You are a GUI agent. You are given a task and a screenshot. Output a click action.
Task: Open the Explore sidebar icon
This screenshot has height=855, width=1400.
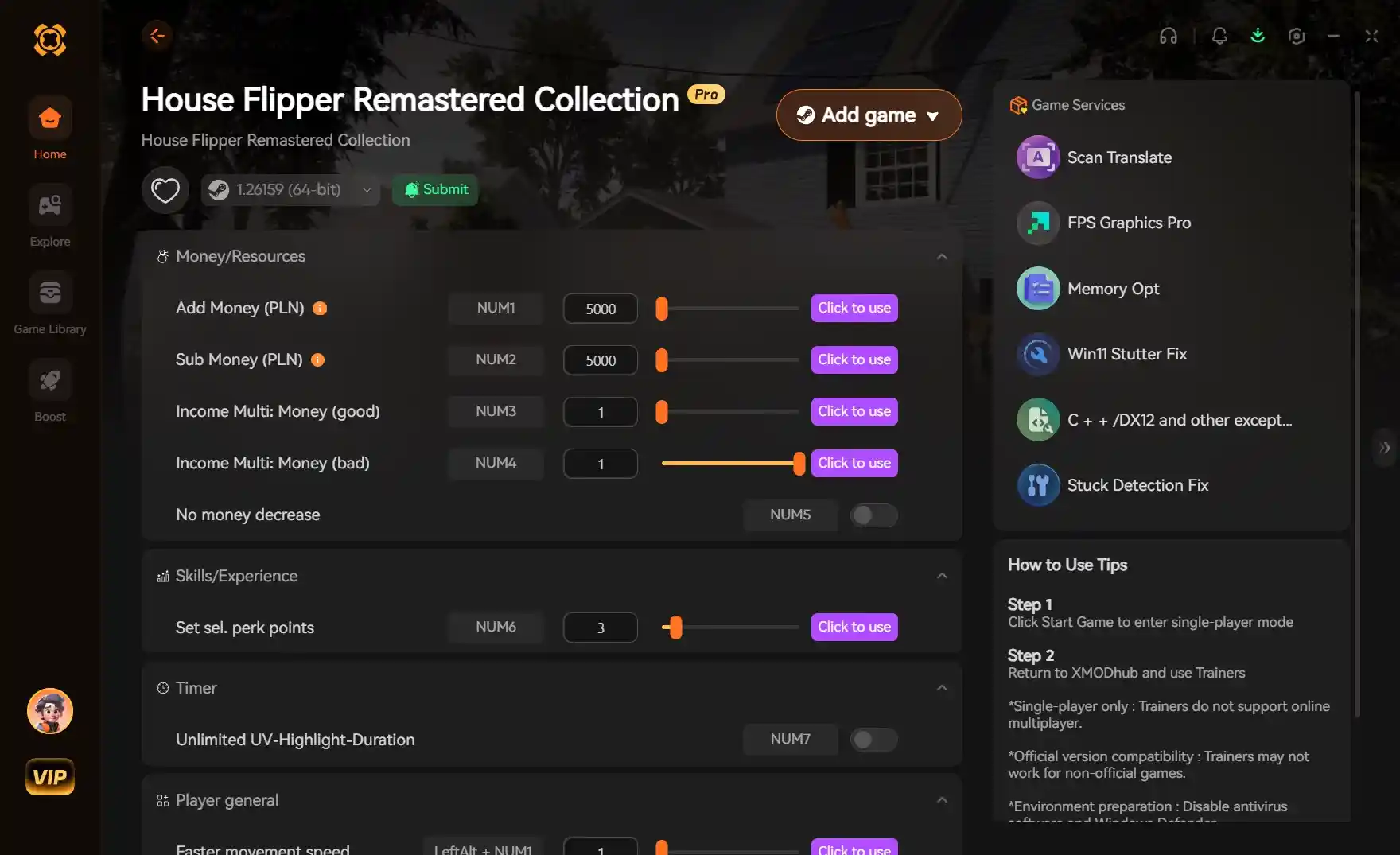click(x=49, y=206)
